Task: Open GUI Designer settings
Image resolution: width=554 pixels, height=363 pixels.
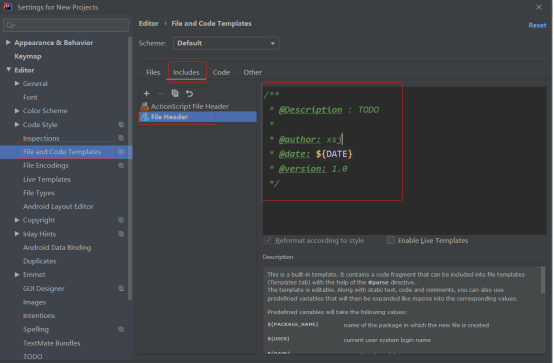Action: [44, 288]
